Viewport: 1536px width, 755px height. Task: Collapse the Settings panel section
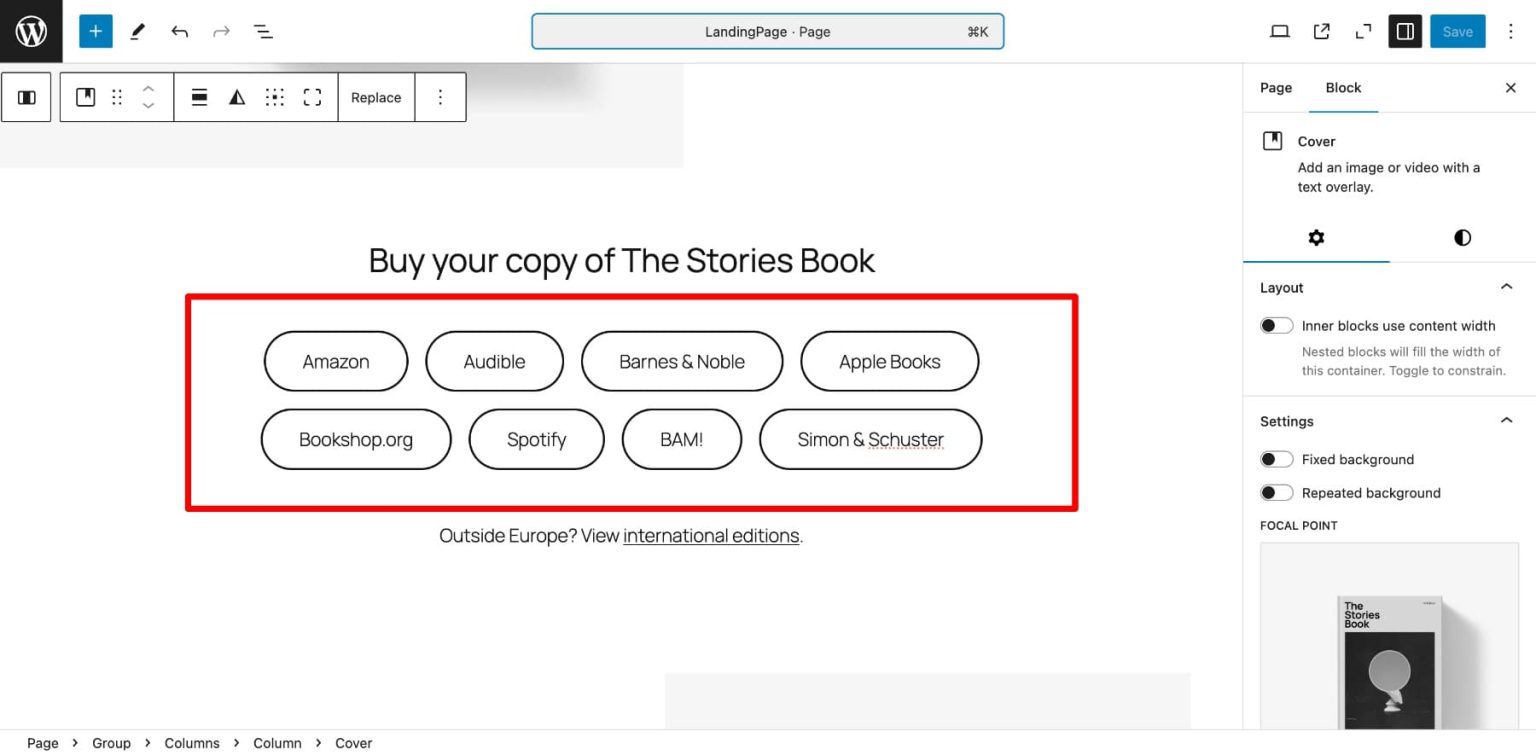1506,421
